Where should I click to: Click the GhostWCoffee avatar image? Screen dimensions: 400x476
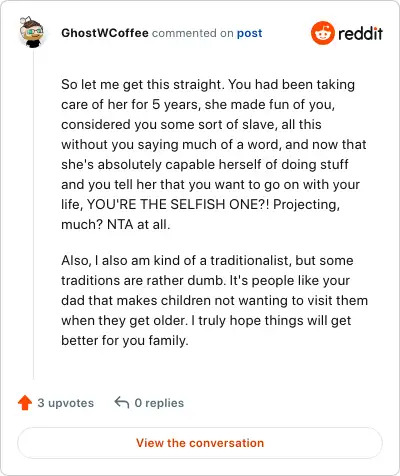(32, 32)
